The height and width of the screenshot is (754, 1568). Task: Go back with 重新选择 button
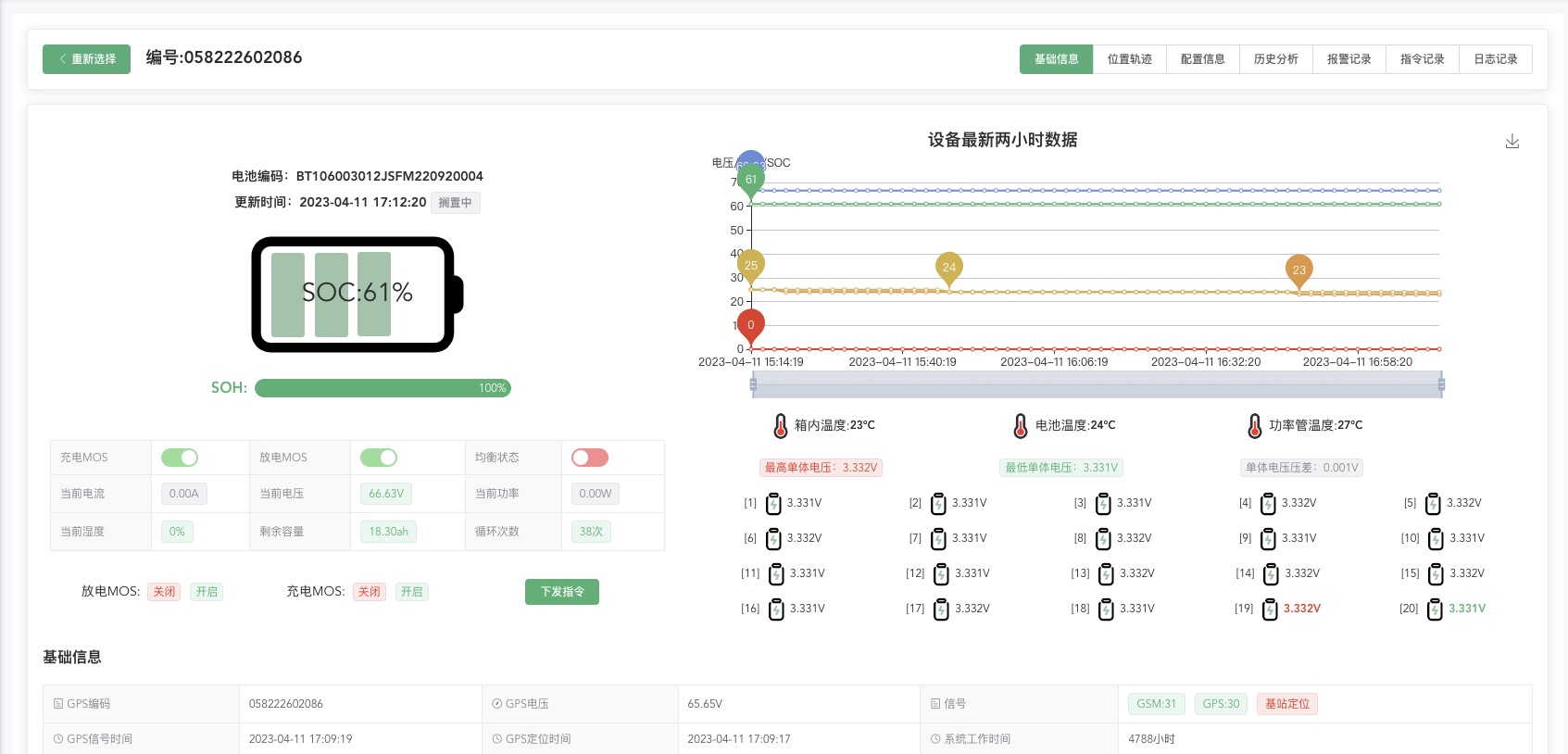pos(86,59)
